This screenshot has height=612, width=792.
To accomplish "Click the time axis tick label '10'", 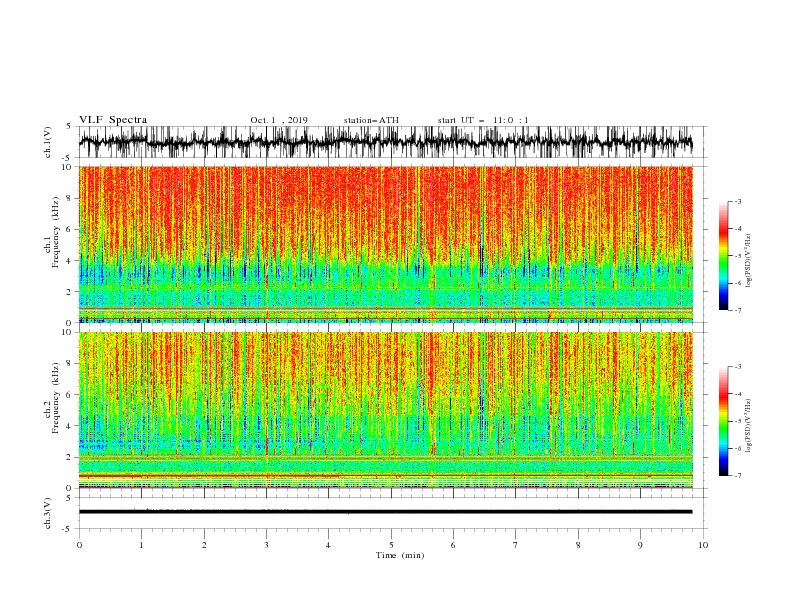I will 703,545.
